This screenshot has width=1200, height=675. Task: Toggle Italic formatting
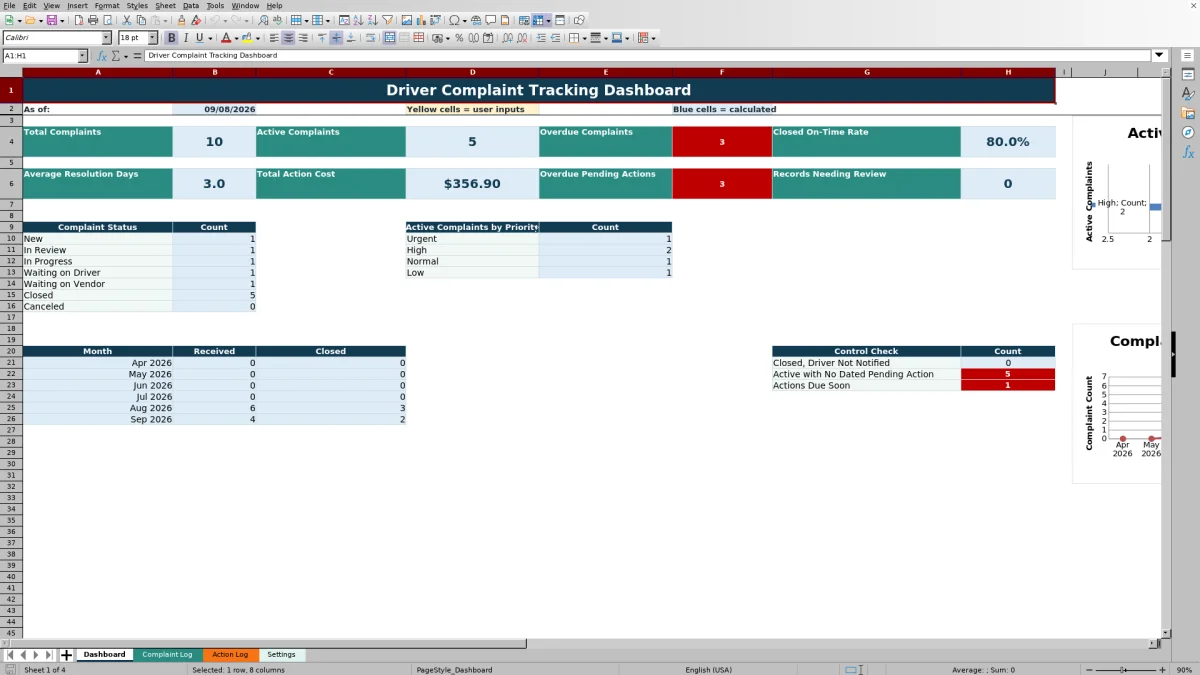point(185,38)
